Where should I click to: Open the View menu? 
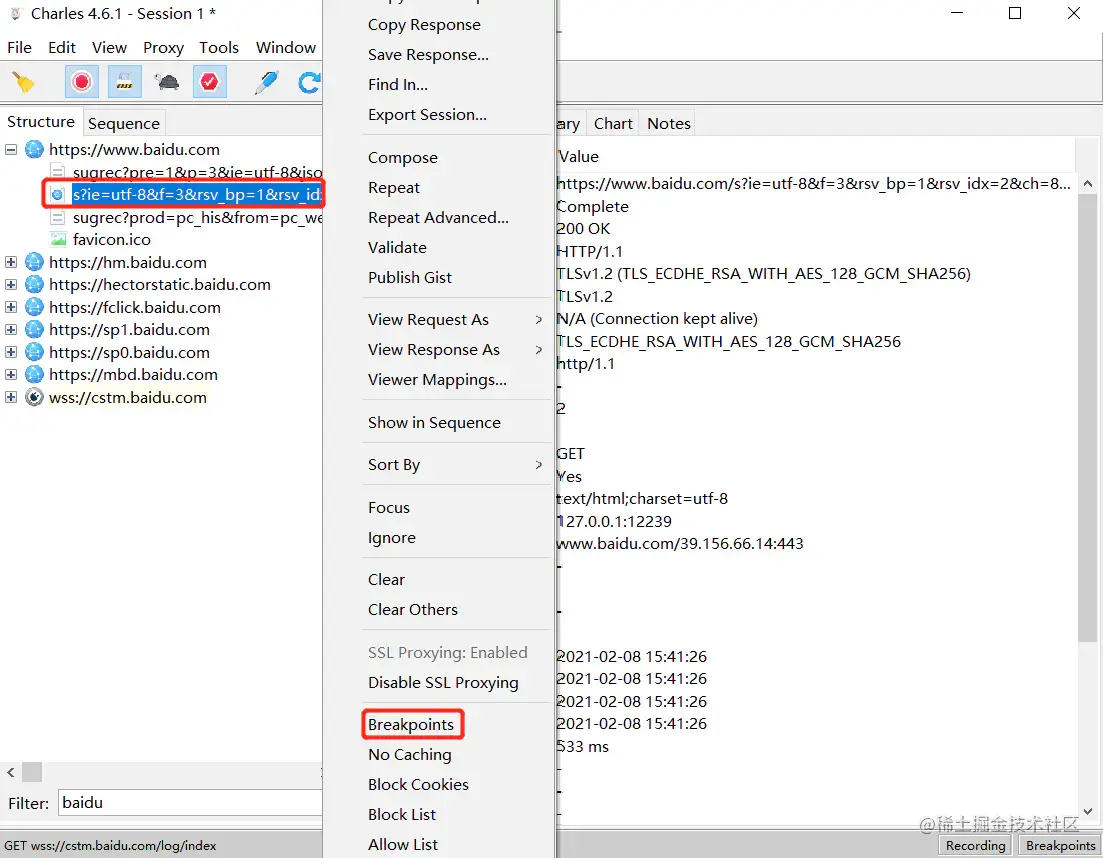[109, 47]
